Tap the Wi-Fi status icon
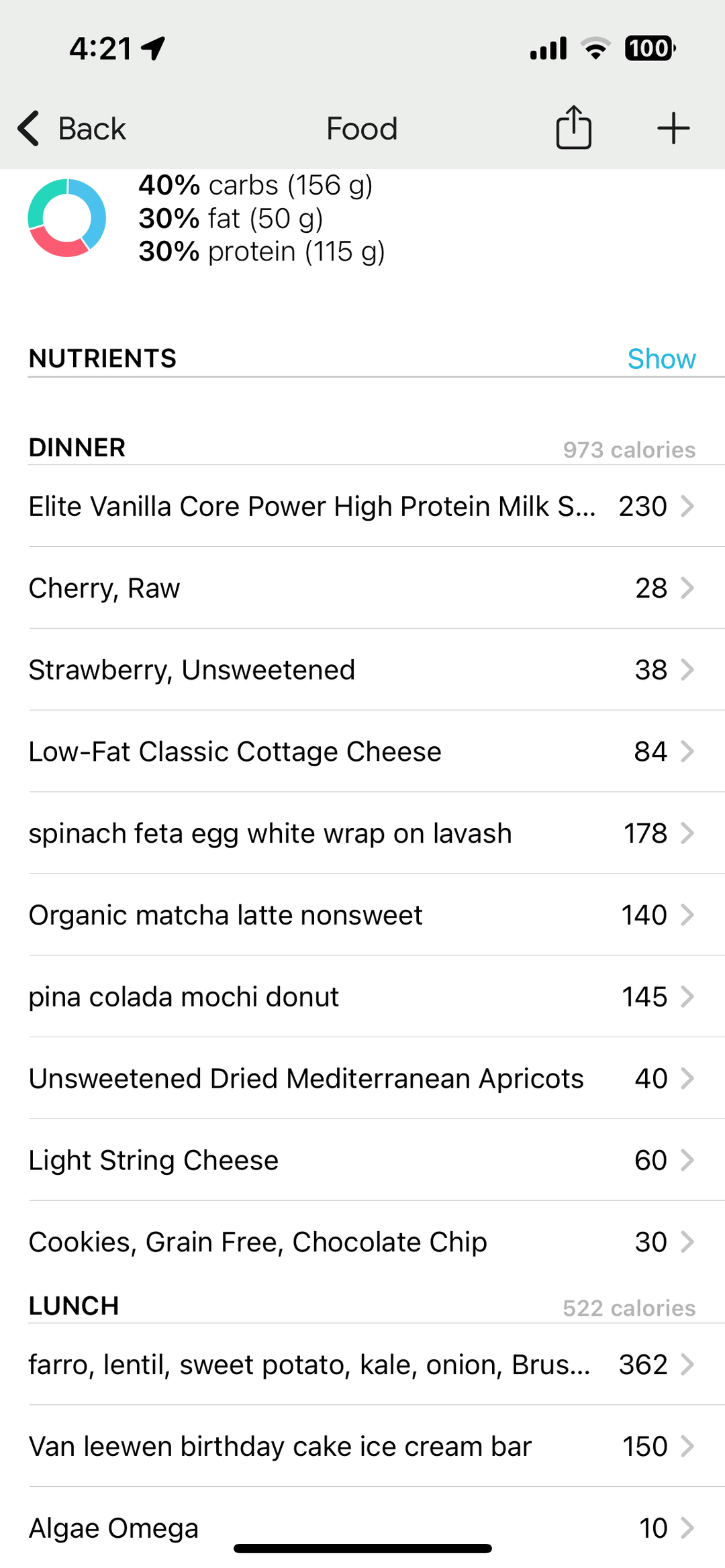The width and height of the screenshot is (725, 1568). (x=595, y=48)
